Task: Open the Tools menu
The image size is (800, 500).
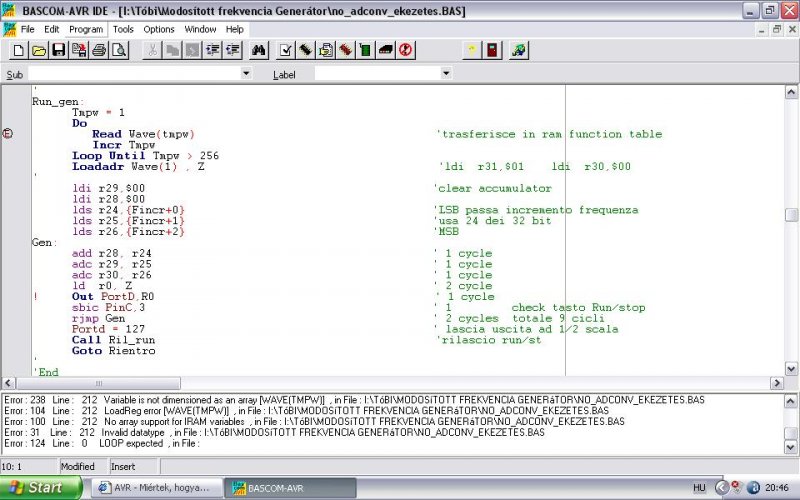Action: [123, 29]
